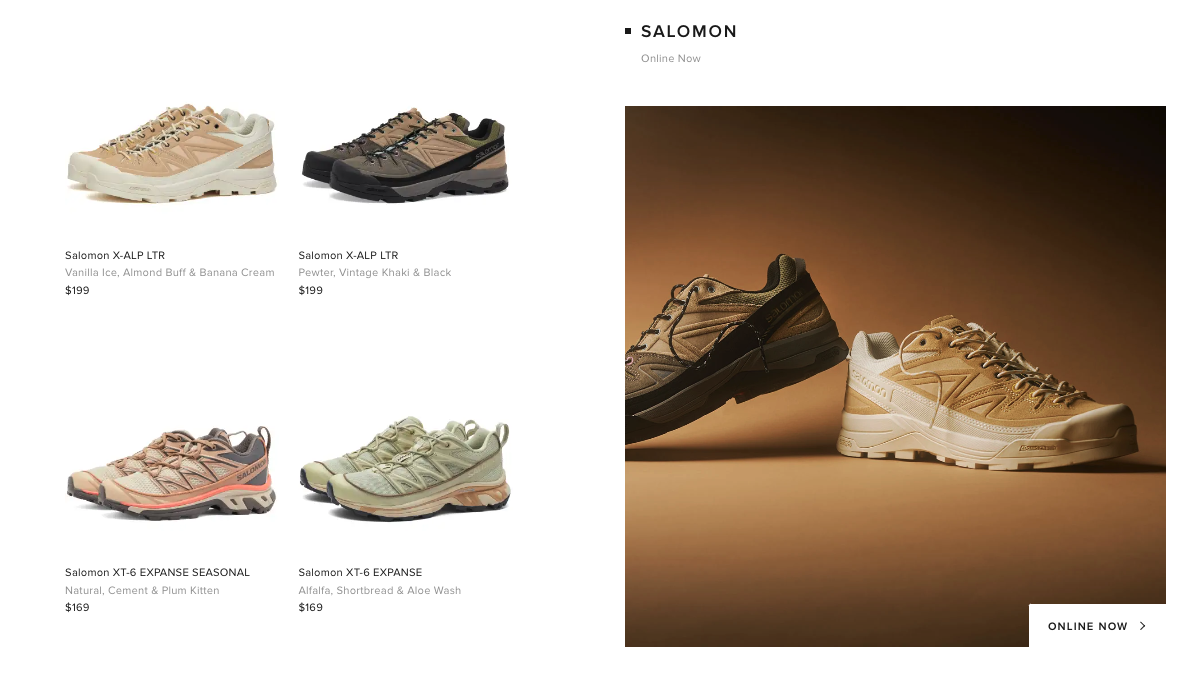The width and height of the screenshot is (1197, 673).
Task: Click the Online Now subtitle under SALOMON
Action: click(670, 59)
